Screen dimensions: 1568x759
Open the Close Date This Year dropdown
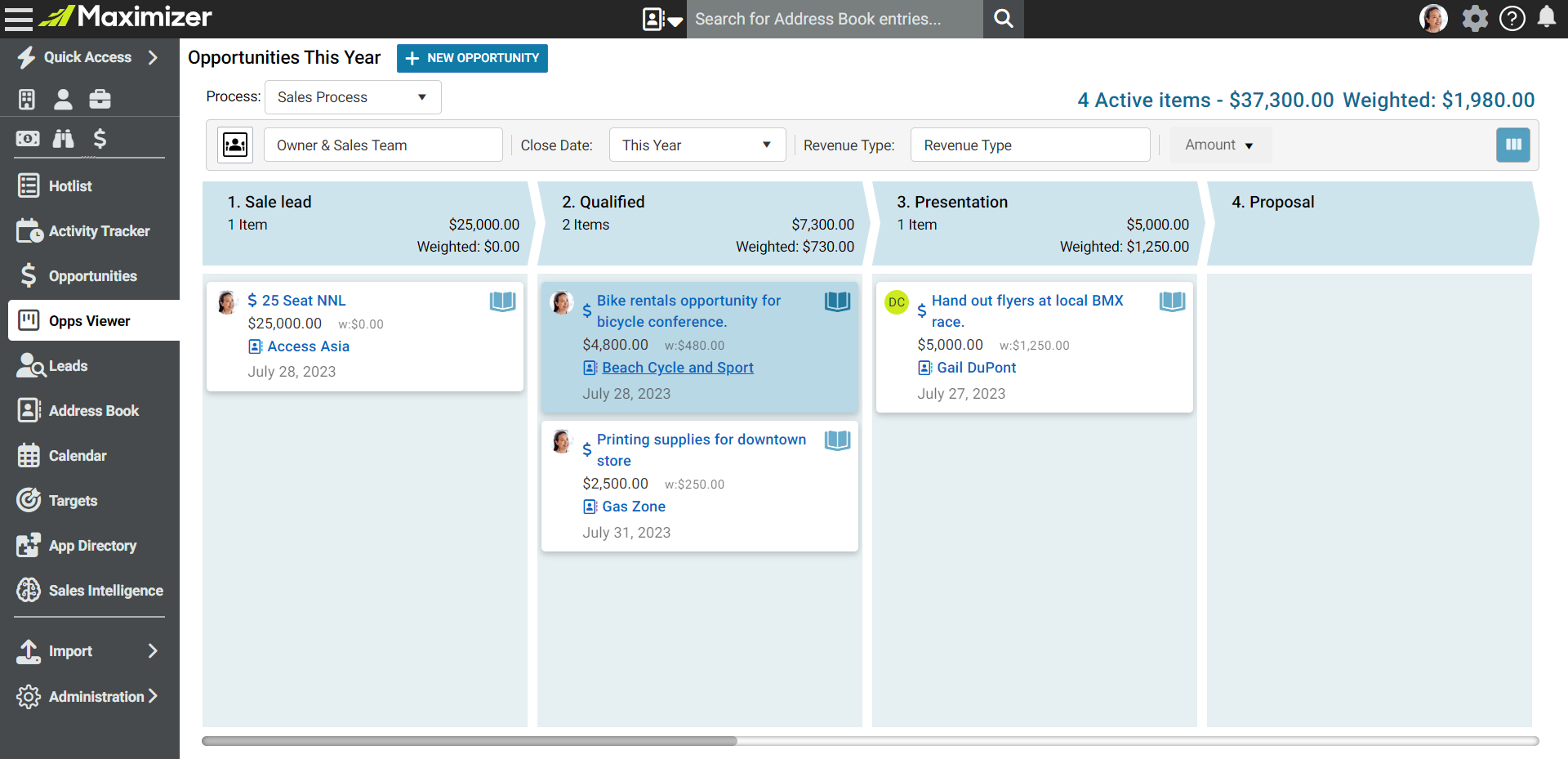click(697, 145)
